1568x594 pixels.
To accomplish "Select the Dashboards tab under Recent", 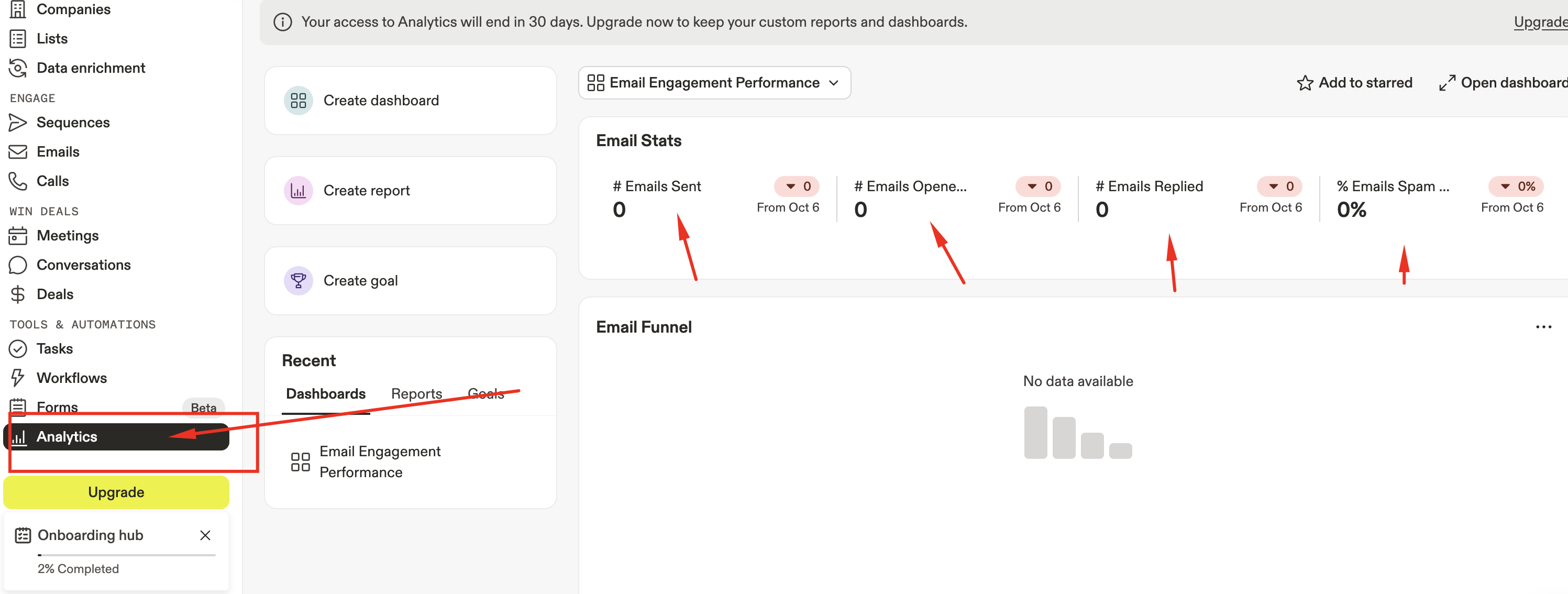I will [x=326, y=394].
